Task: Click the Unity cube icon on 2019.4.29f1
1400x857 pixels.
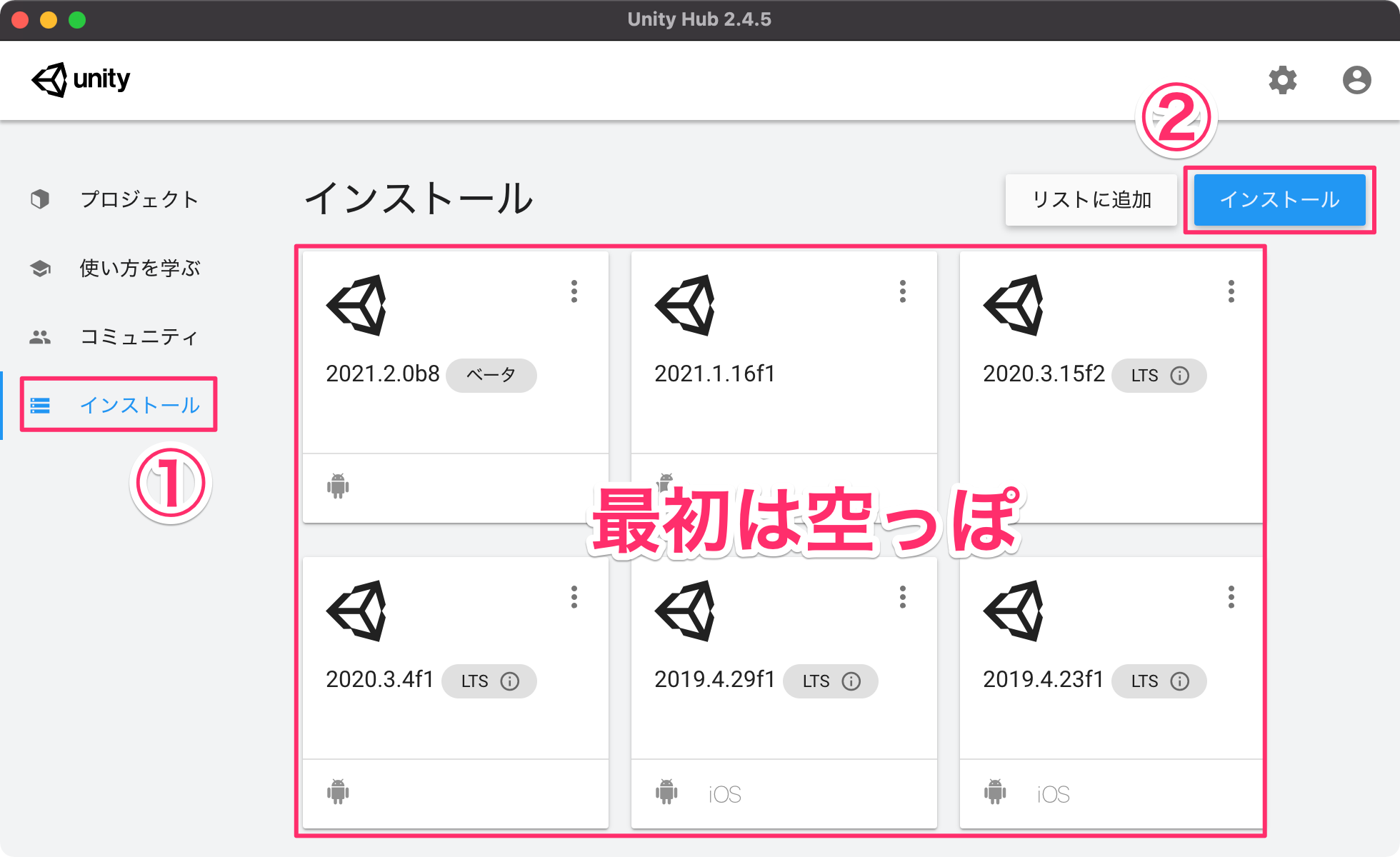Action: (685, 611)
